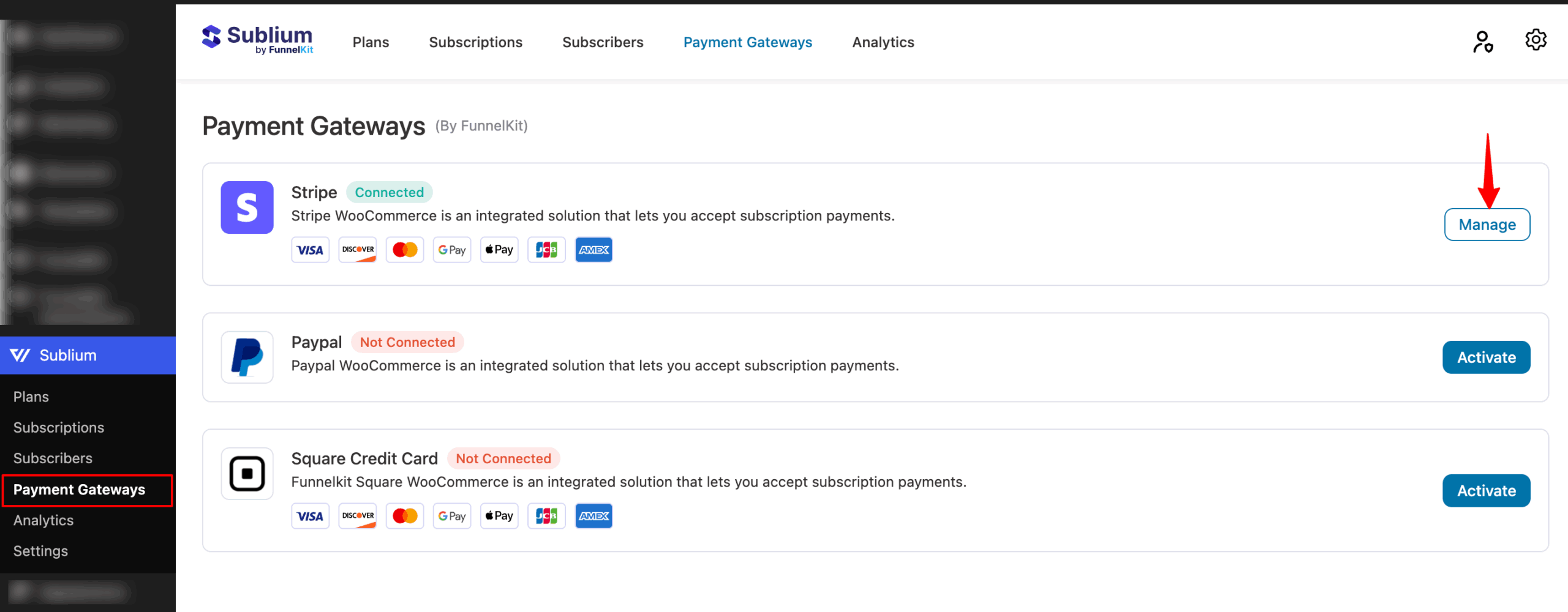Select the Apple Pay icon under Stripe
The image size is (1568, 612).
point(499,249)
